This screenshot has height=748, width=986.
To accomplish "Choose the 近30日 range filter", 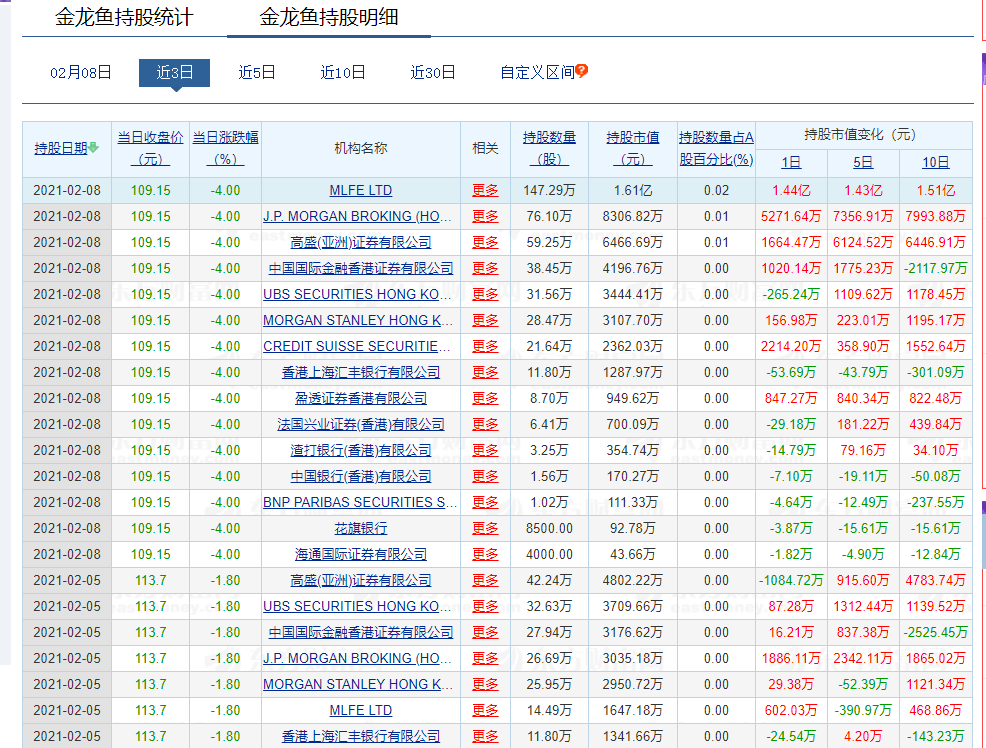I will 433,72.
